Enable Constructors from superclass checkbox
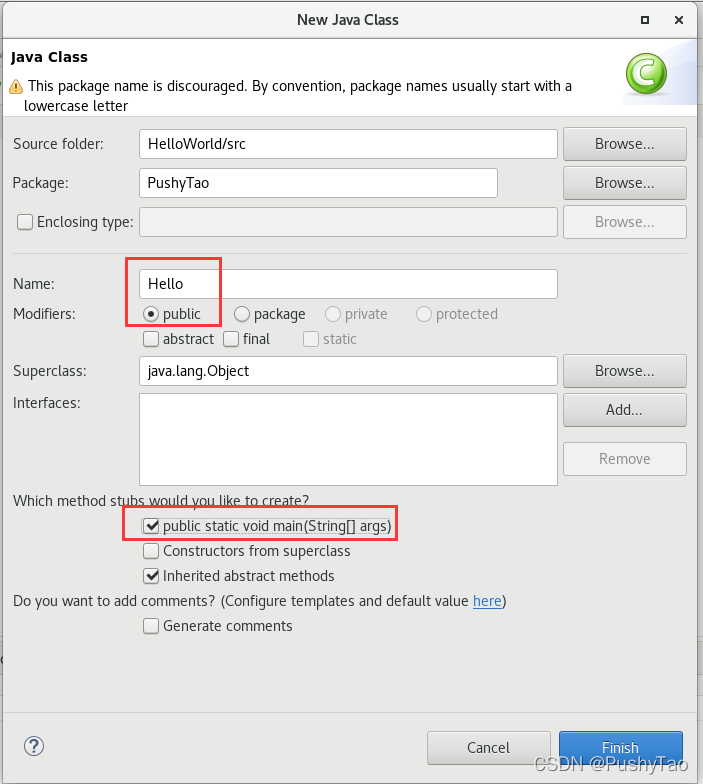The width and height of the screenshot is (703, 784). 150,551
